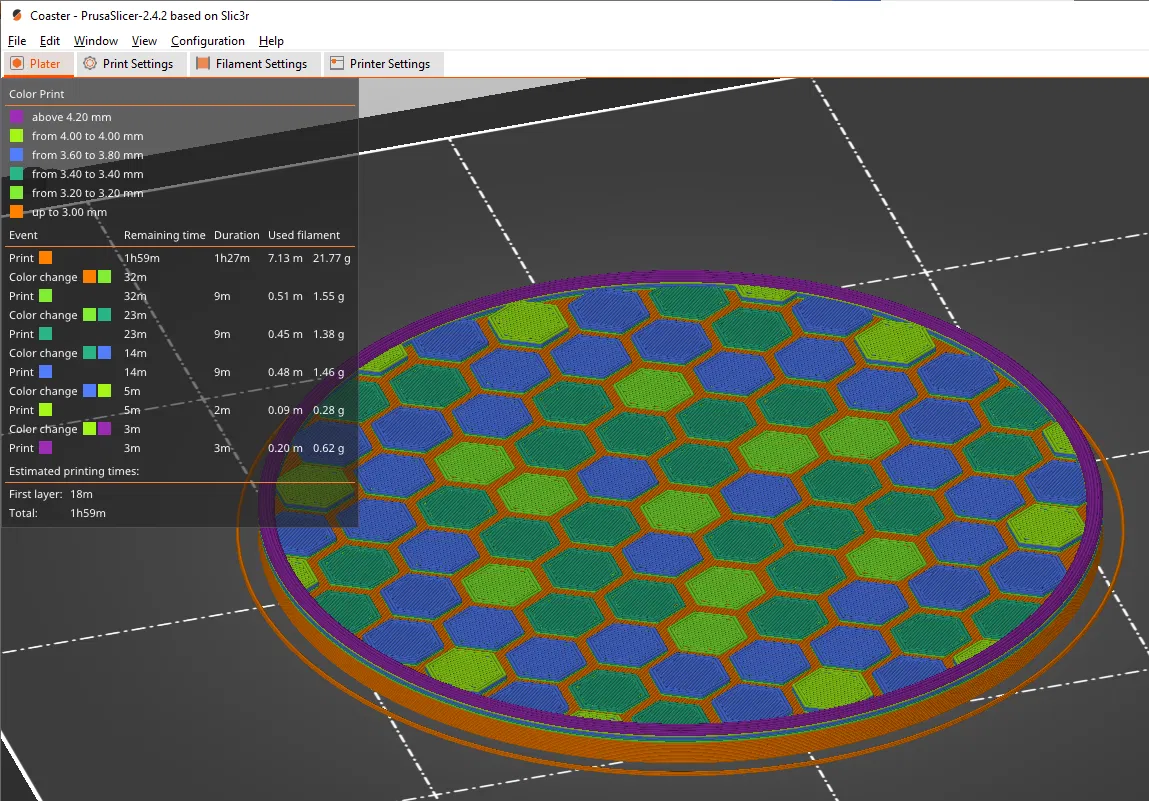Click the teal swatch for 3.40 mm
This screenshot has width=1149, height=801.
(16, 174)
